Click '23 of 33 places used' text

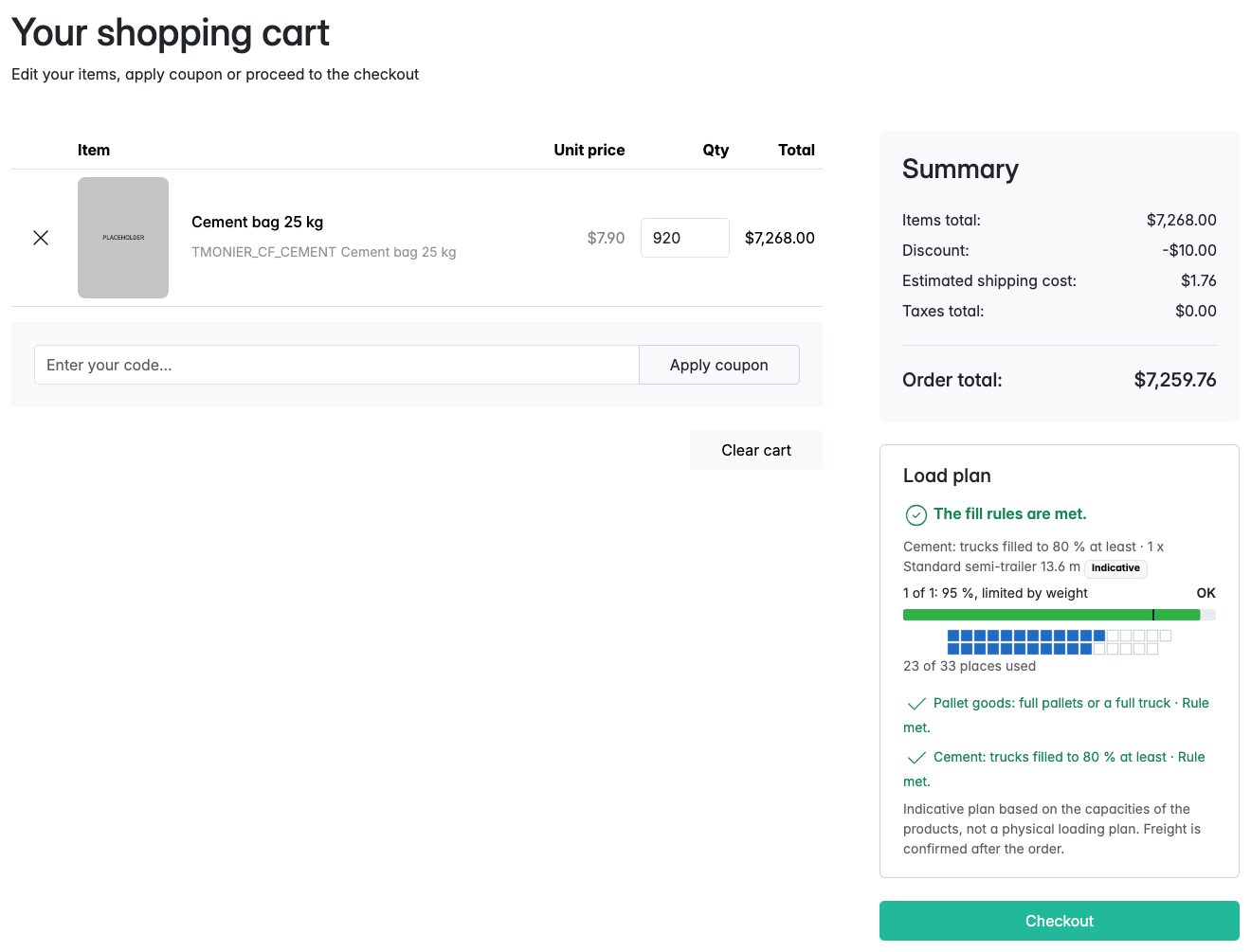(x=970, y=666)
